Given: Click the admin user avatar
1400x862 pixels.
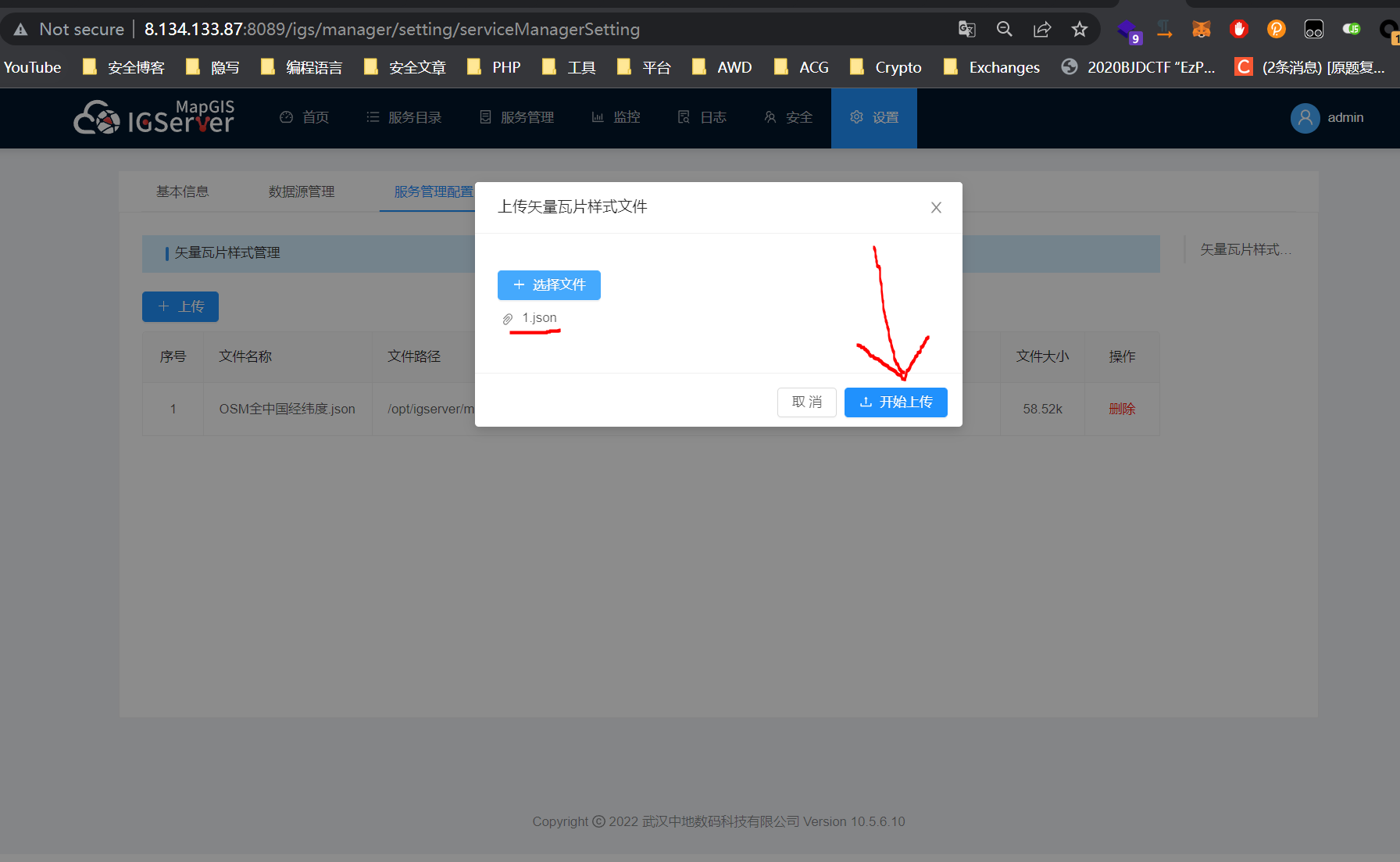Looking at the screenshot, I should (1305, 118).
